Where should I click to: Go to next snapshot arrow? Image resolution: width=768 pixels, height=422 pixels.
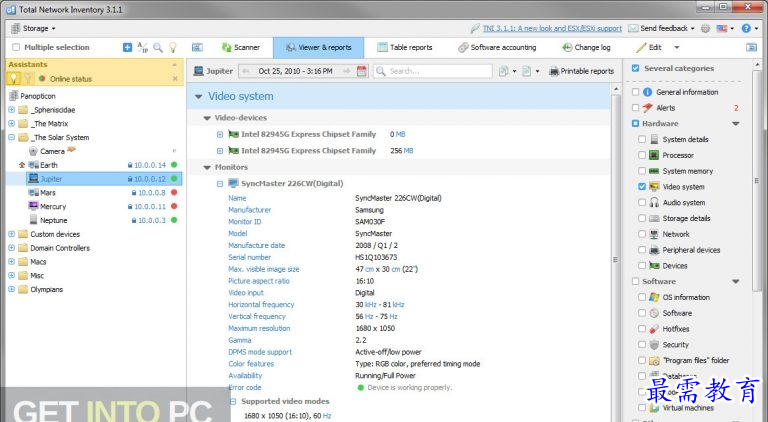pyautogui.click(x=347, y=71)
